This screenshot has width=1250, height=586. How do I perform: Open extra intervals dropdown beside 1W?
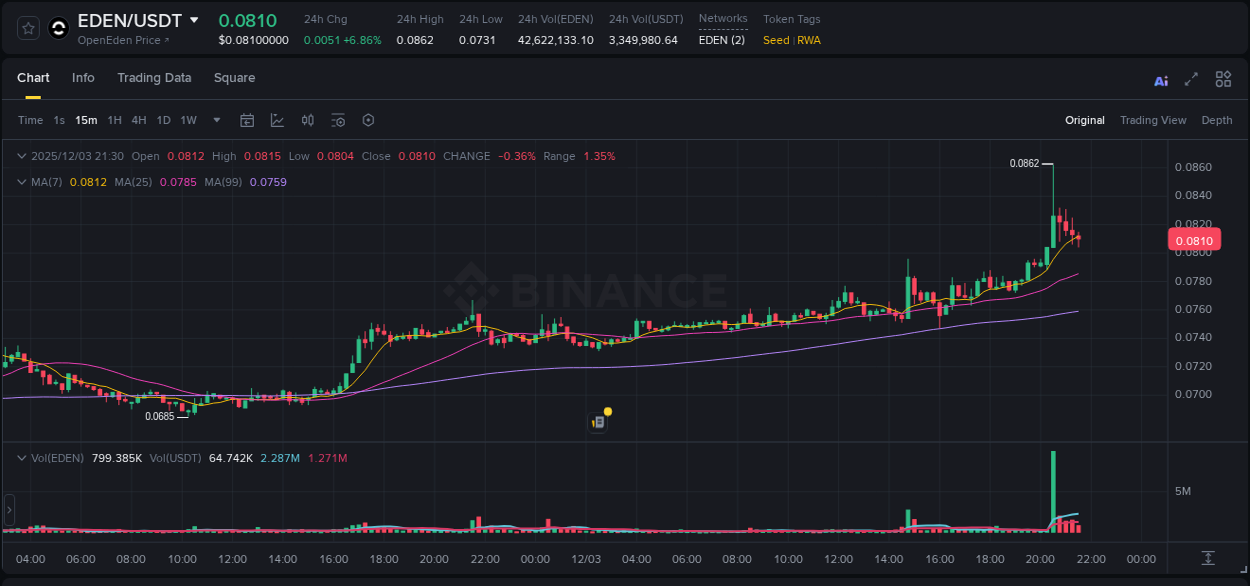(215, 120)
